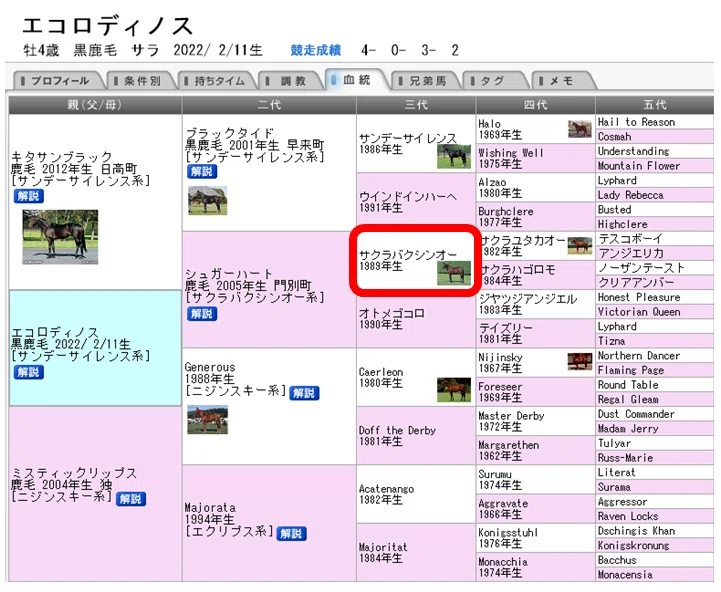Select Northern Dancer entry
The height and width of the screenshot is (592, 721).
pyautogui.click(x=655, y=356)
